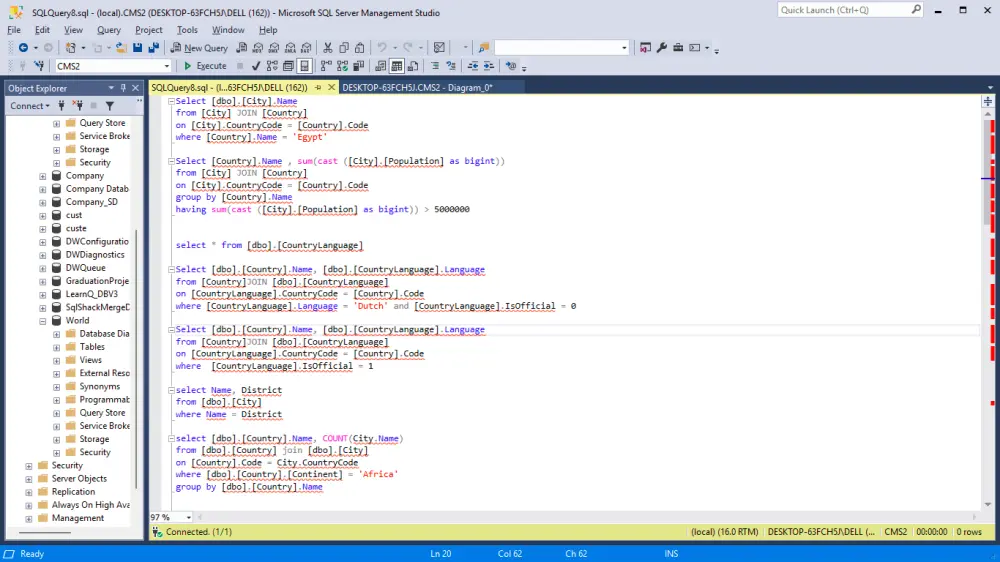Expand the Replication node
This screenshot has width=1000, height=562.
pos(29,492)
